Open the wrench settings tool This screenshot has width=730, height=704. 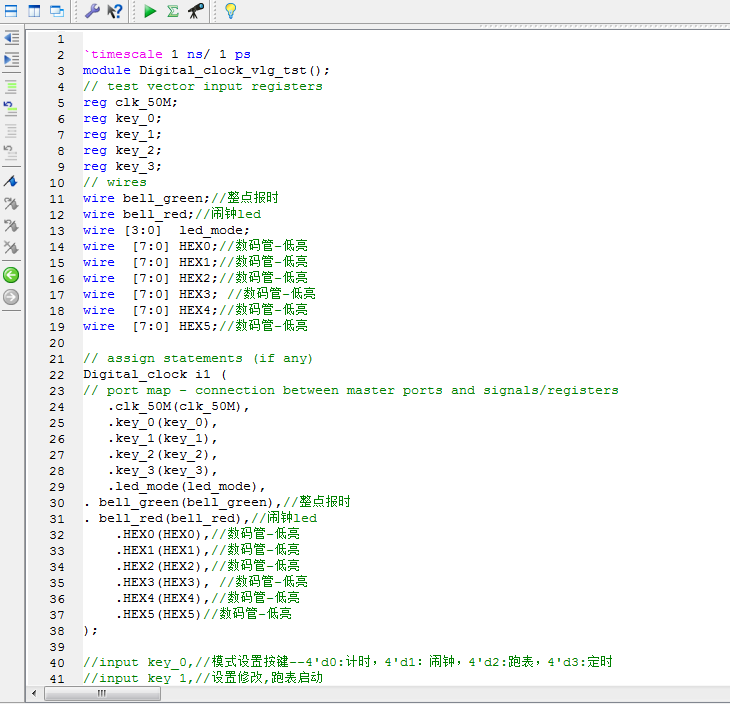tap(92, 11)
